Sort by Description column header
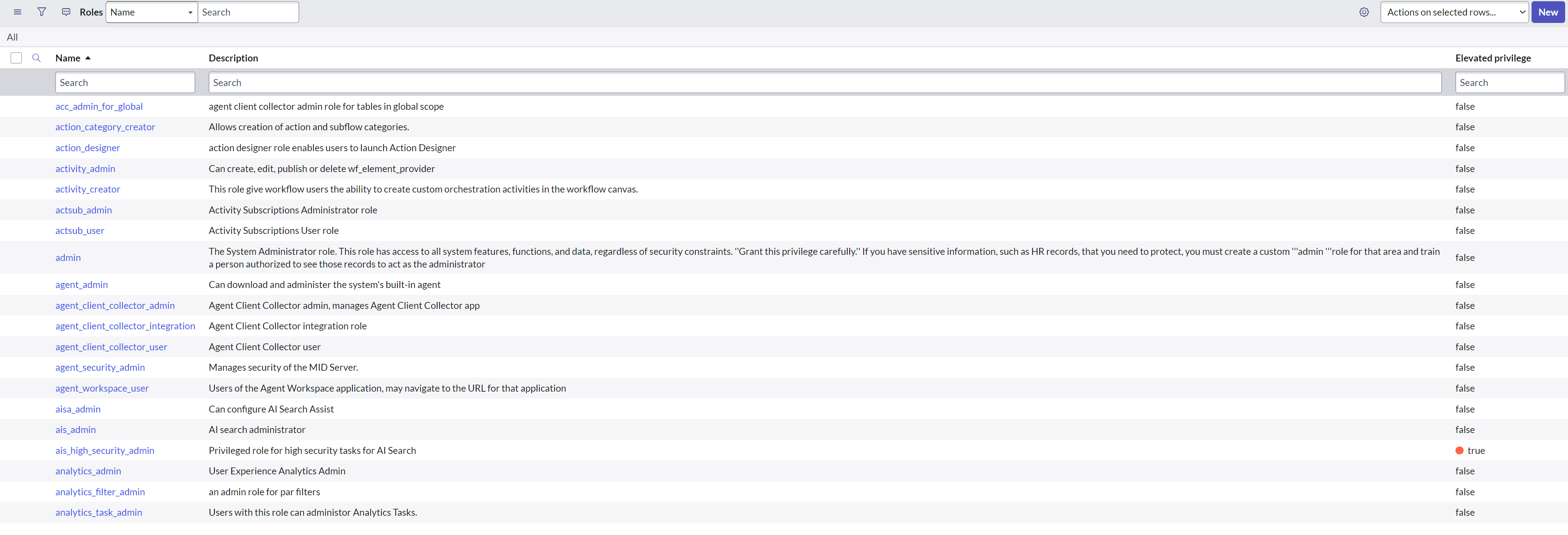Screen dimensions: 1568x535 click(233, 58)
